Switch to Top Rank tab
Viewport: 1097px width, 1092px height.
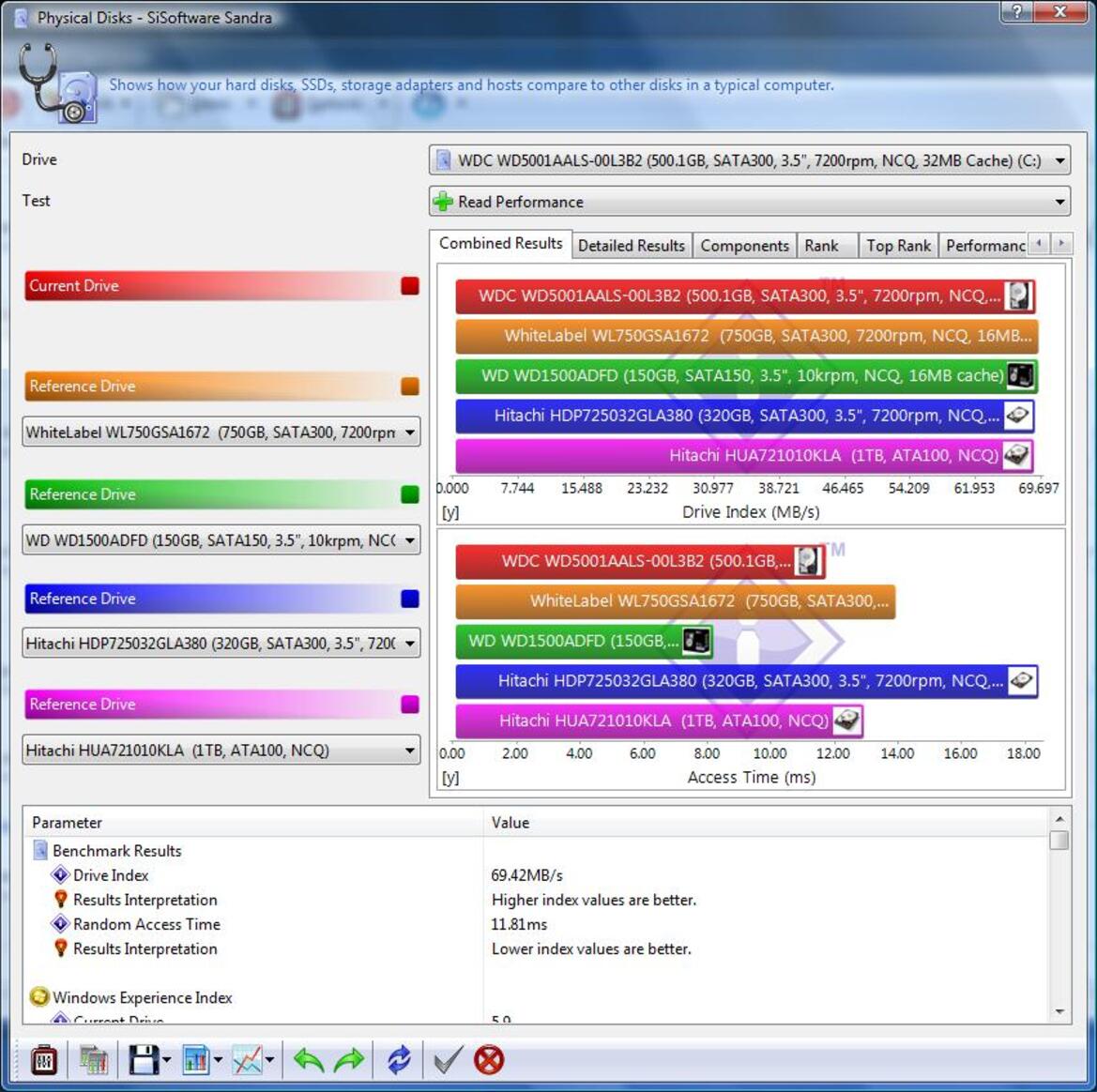pyautogui.click(x=898, y=246)
